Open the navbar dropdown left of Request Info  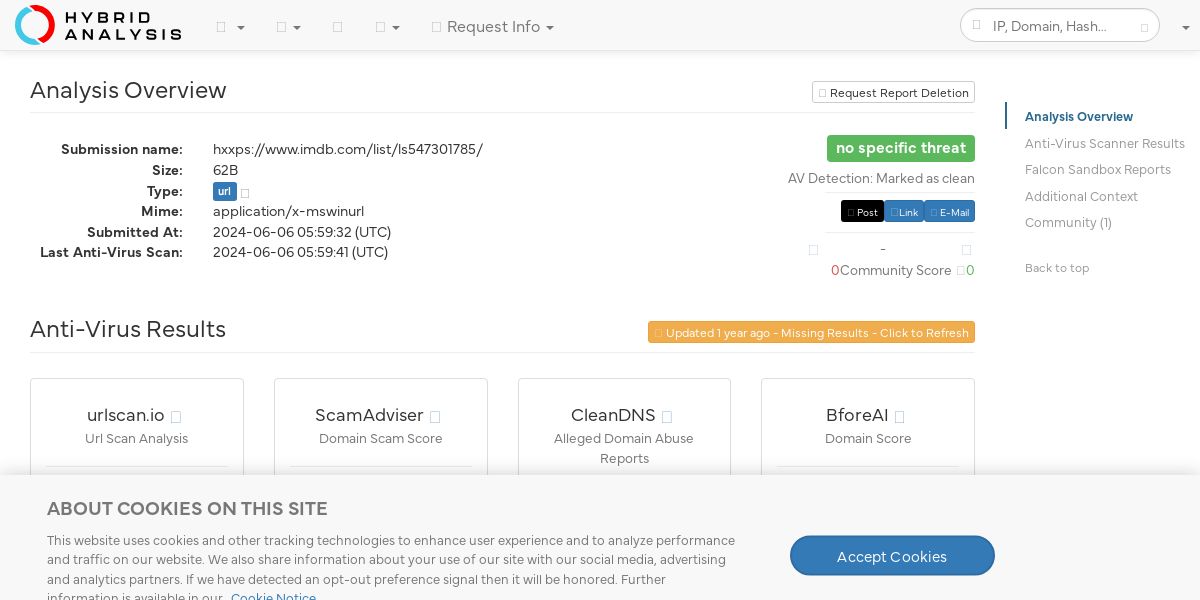click(387, 27)
